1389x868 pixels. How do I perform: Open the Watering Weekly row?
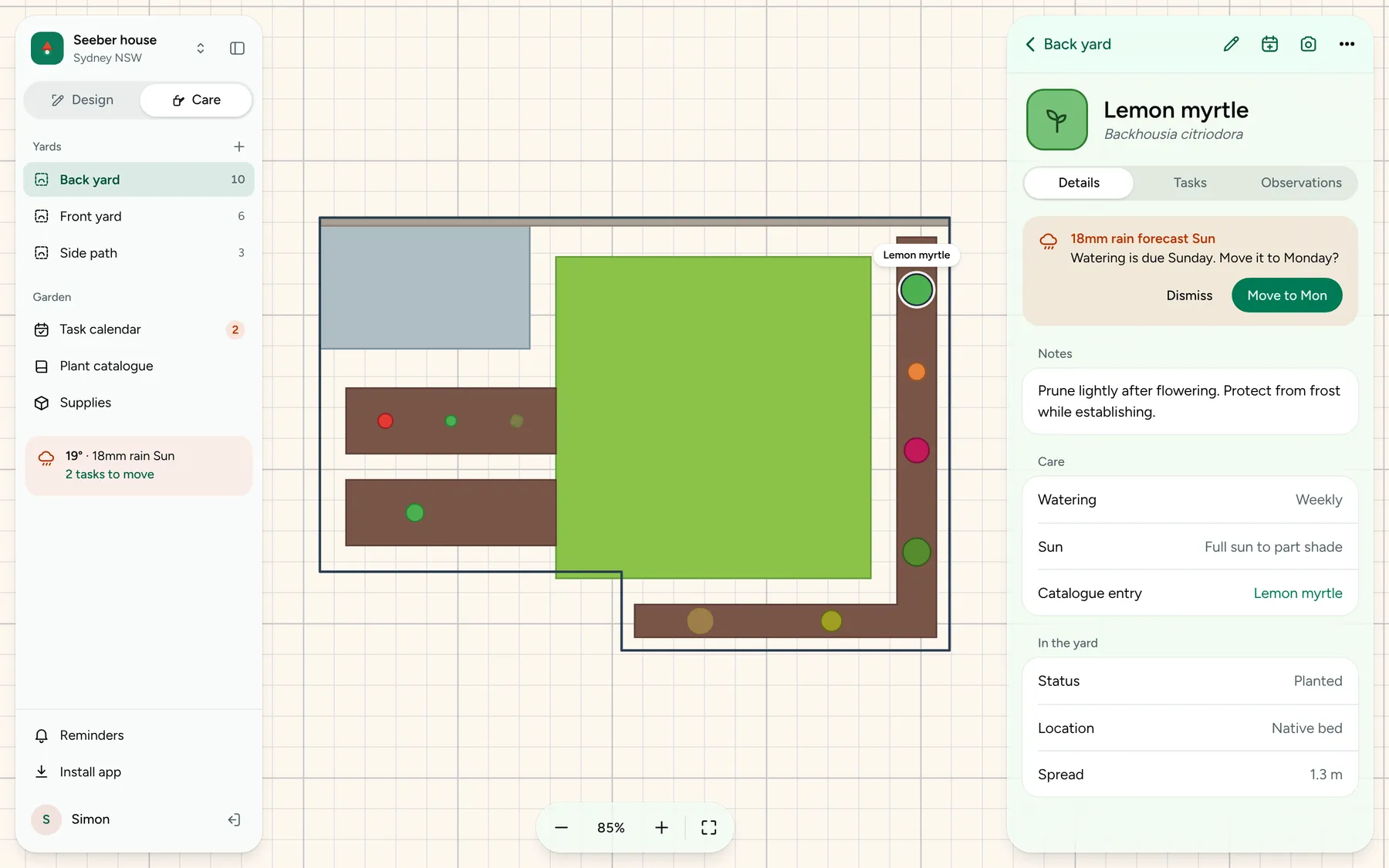[x=1189, y=500]
